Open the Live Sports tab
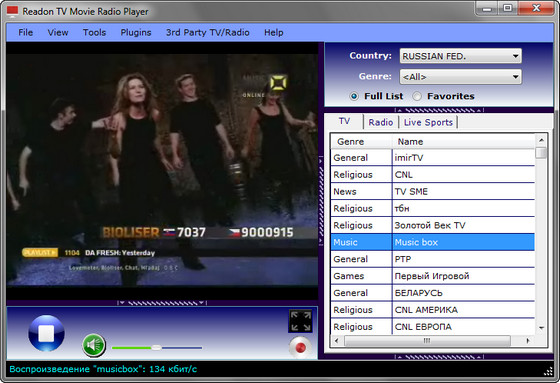560x383 pixels. pos(428,122)
